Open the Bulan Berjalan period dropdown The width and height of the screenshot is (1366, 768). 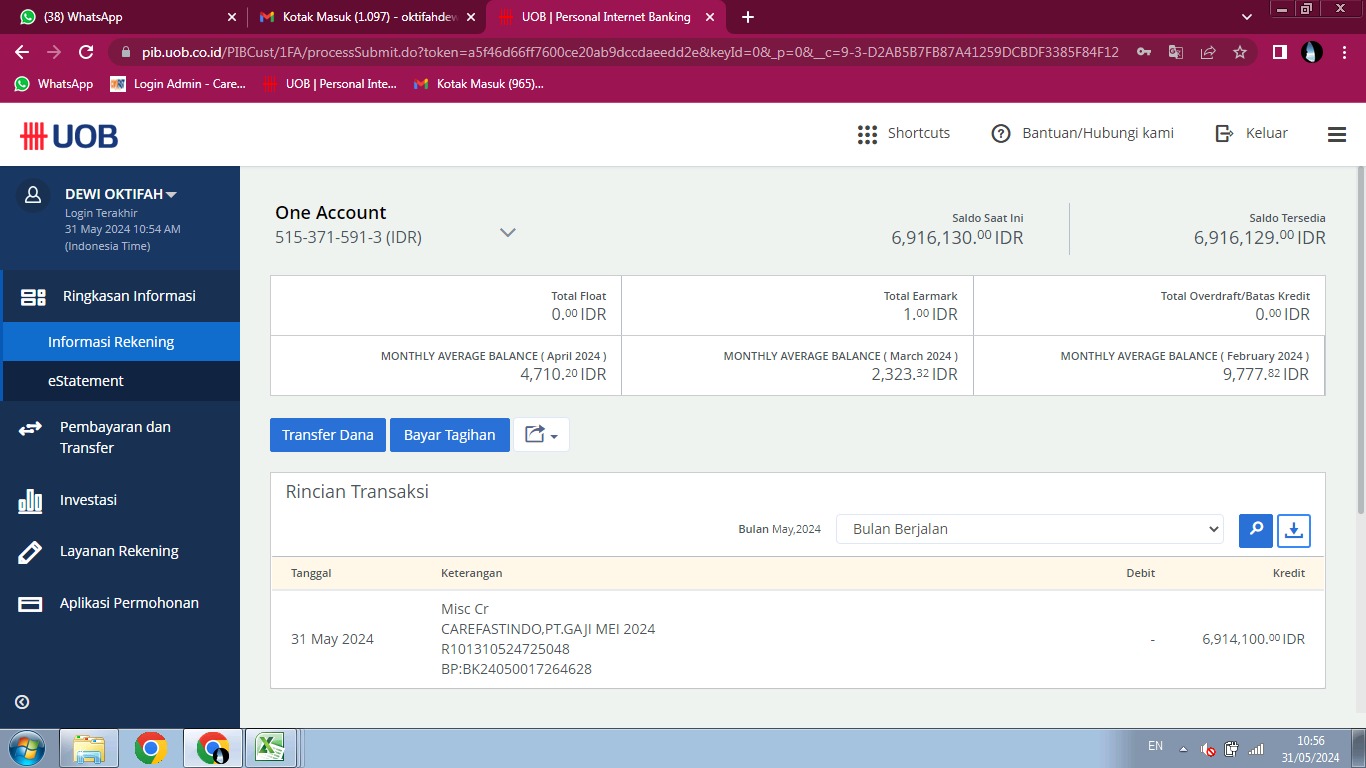1030,529
